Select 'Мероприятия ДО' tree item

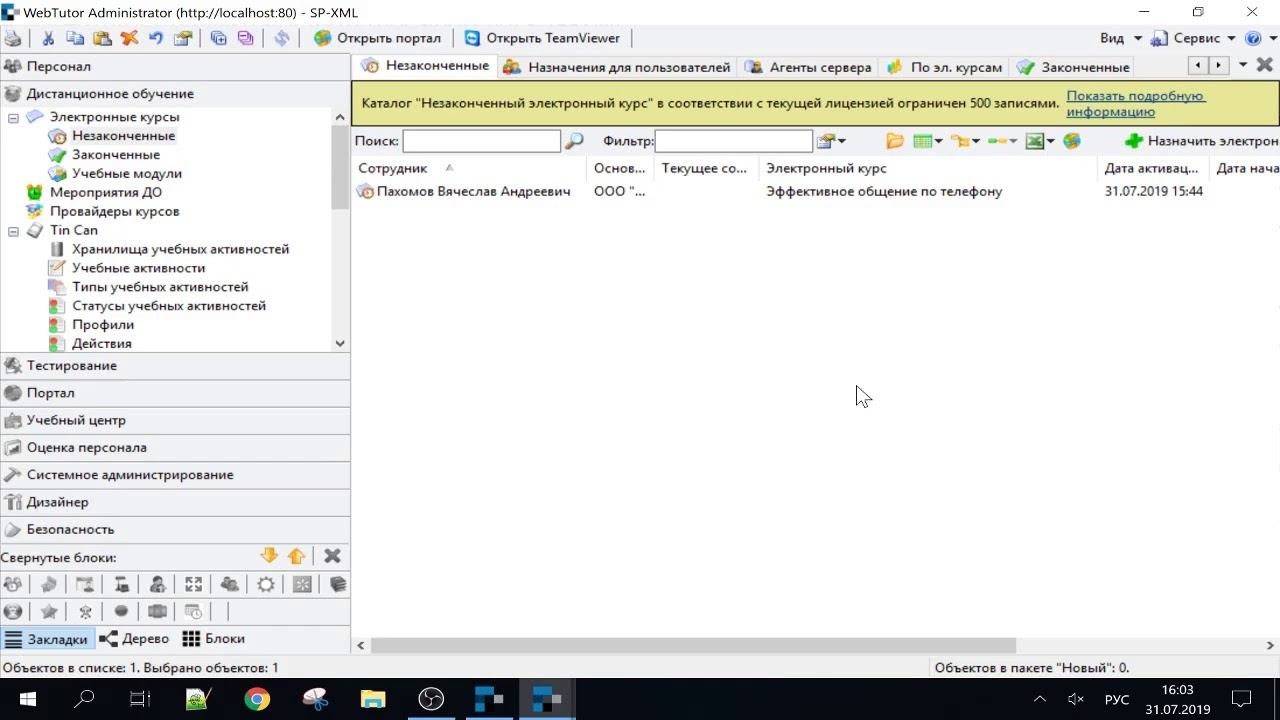(105, 192)
